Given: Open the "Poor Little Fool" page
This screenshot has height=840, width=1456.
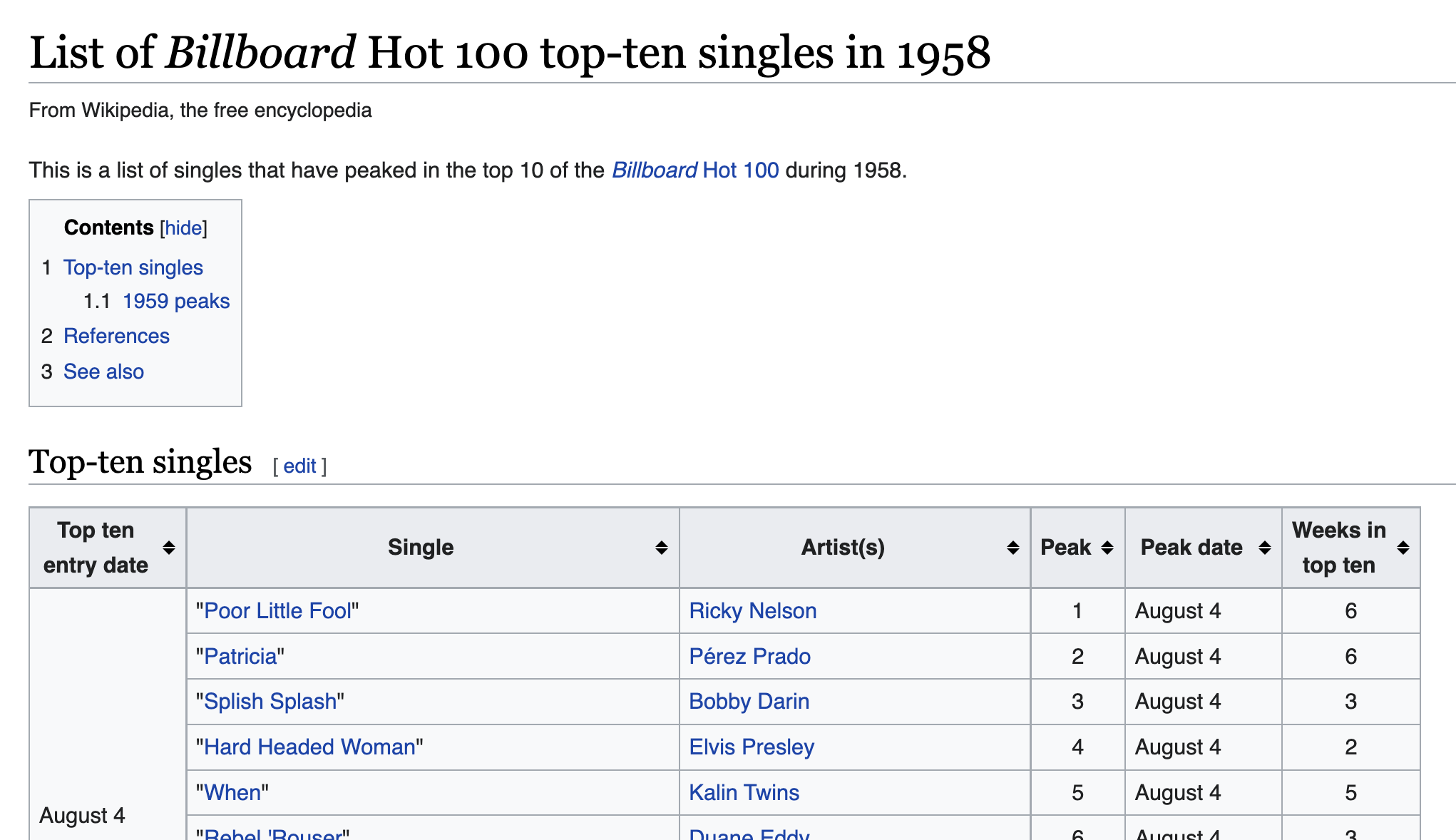Looking at the screenshot, I should point(278,610).
